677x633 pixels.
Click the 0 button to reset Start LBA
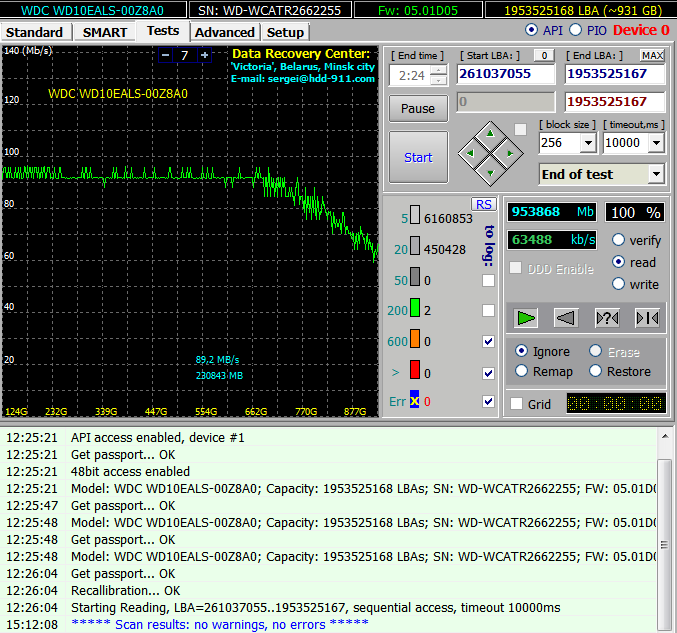pyautogui.click(x=544, y=55)
